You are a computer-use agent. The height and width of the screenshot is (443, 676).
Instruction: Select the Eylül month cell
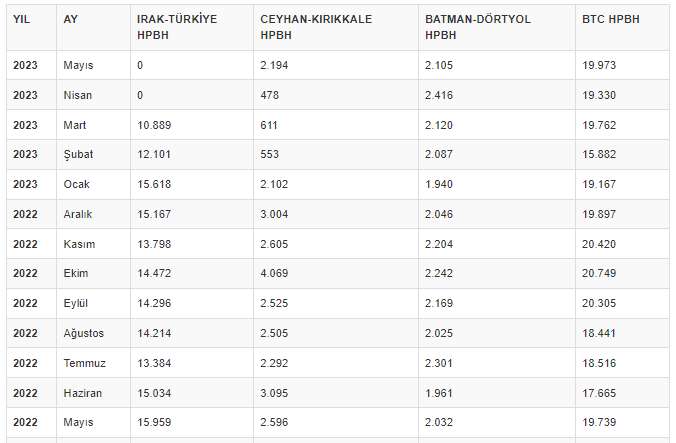(x=77, y=304)
